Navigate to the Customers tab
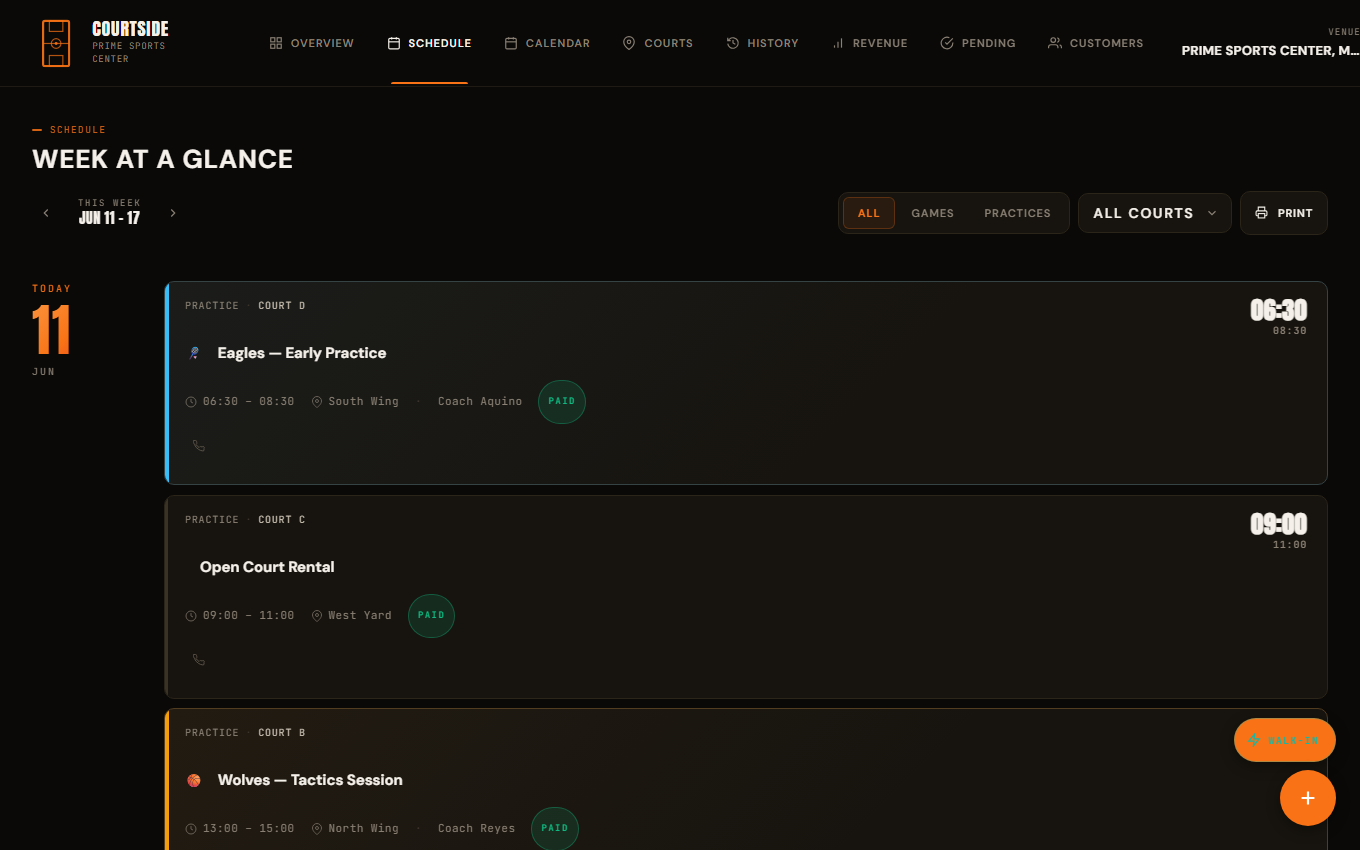The height and width of the screenshot is (850, 1360). (1096, 43)
